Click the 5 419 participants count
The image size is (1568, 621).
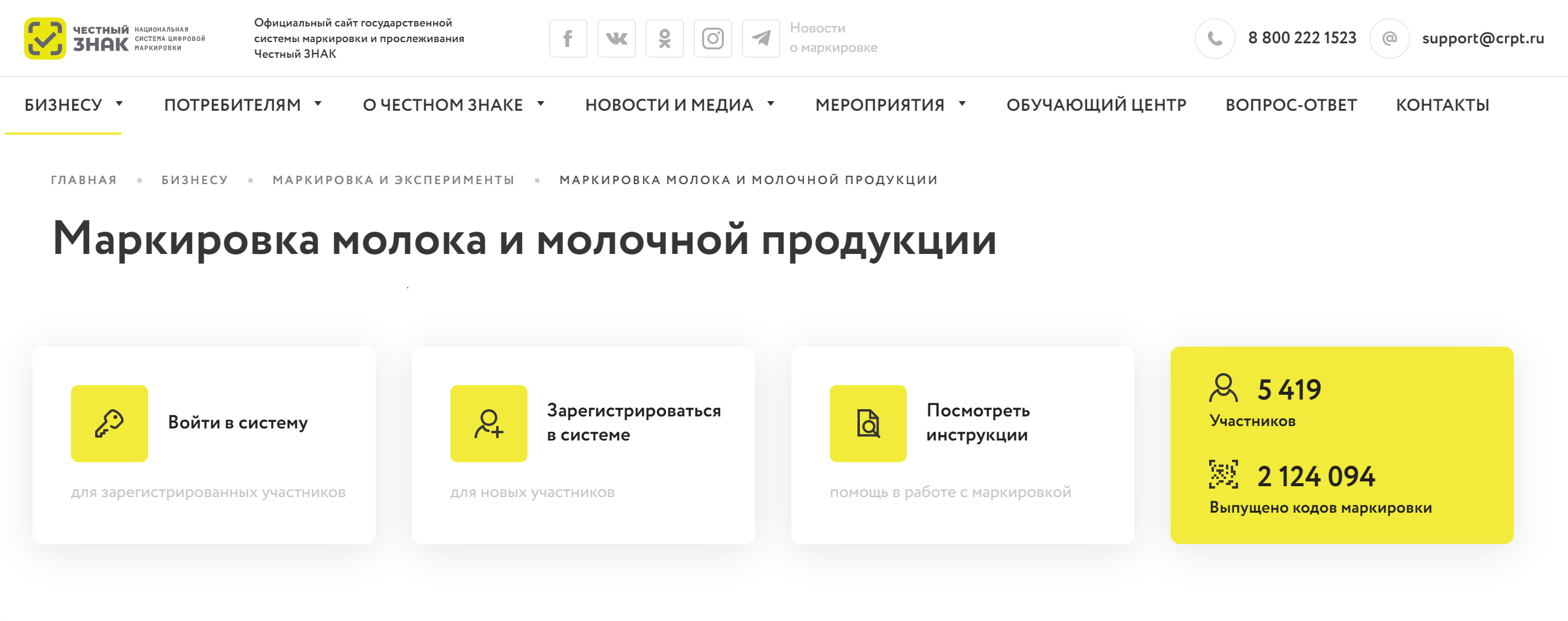pos(1289,389)
